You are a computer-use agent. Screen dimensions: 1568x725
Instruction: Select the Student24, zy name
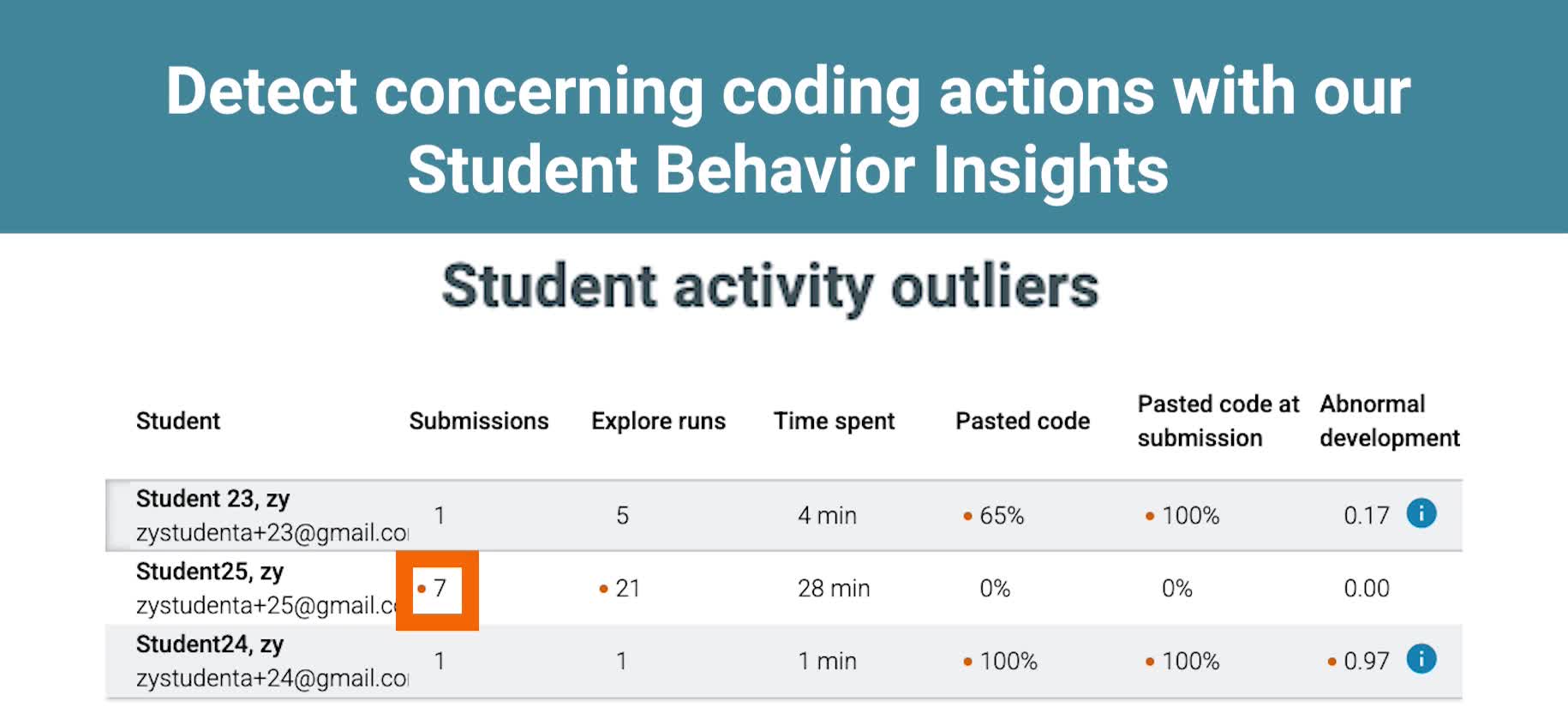click(x=209, y=644)
